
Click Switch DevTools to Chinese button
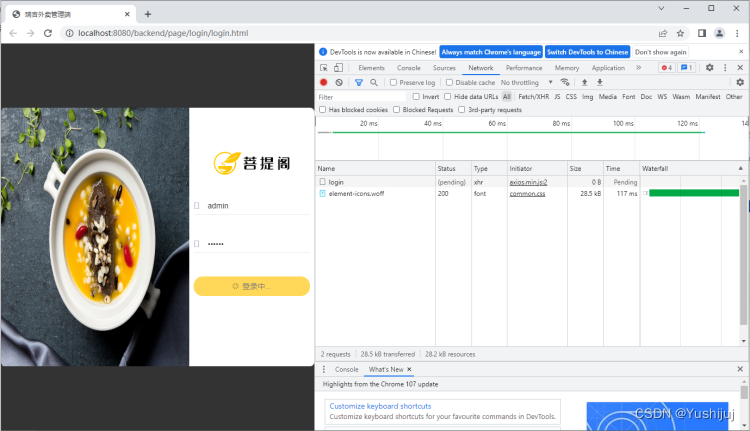587,52
